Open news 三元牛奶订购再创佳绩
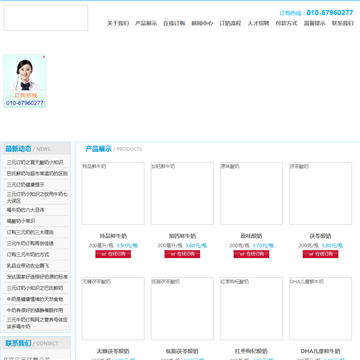This screenshot has height=360, width=360. tap(30, 243)
